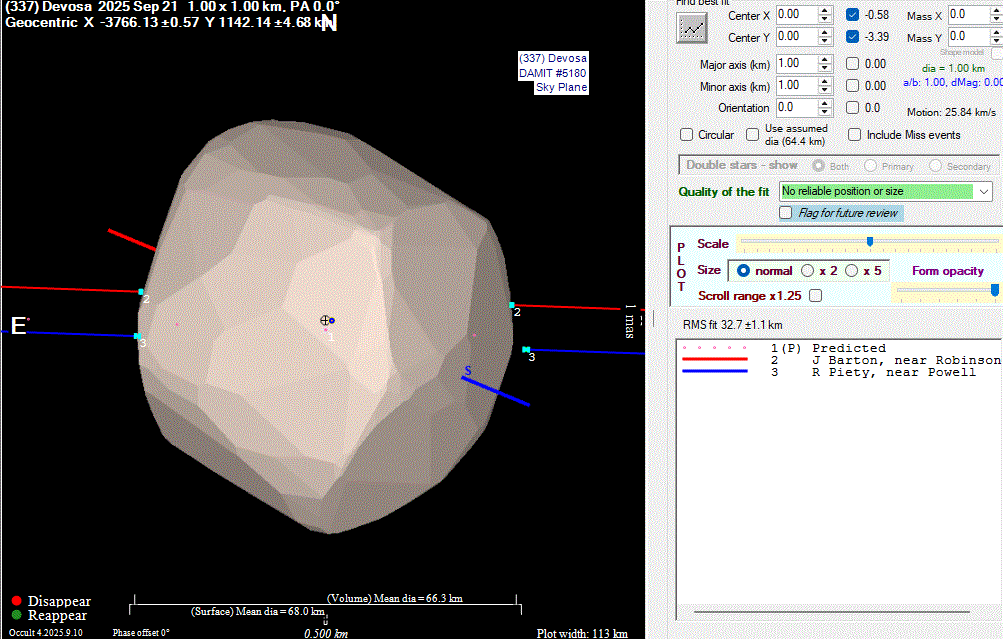Check Include Miss events
This screenshot has width=1003, height=639.
(855, 135)
